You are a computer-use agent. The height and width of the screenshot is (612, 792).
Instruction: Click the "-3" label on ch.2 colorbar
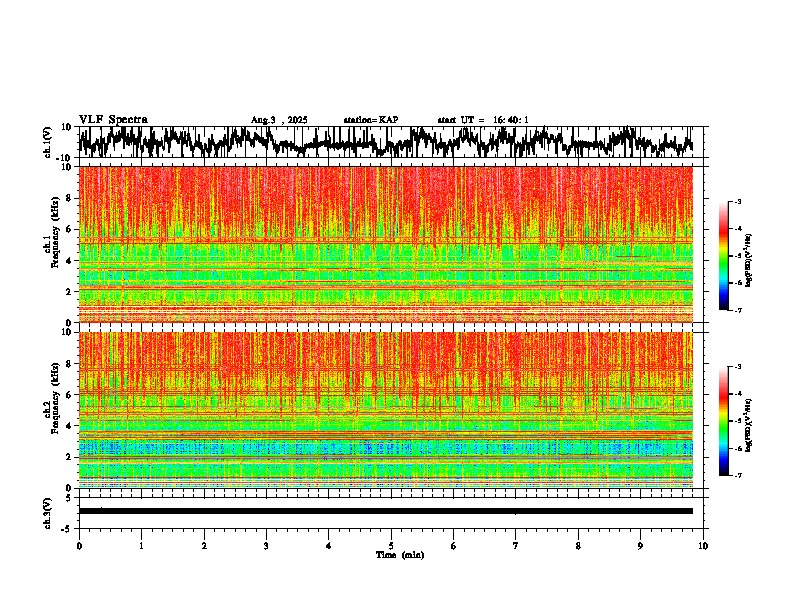click(x=738, y=367)
